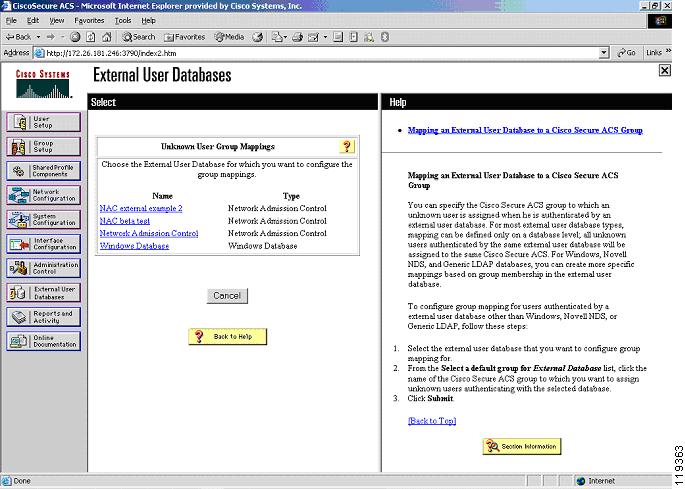Viewport: 685px width, 489px height.
Task: Open the Favorites menu
Action: 89,21
